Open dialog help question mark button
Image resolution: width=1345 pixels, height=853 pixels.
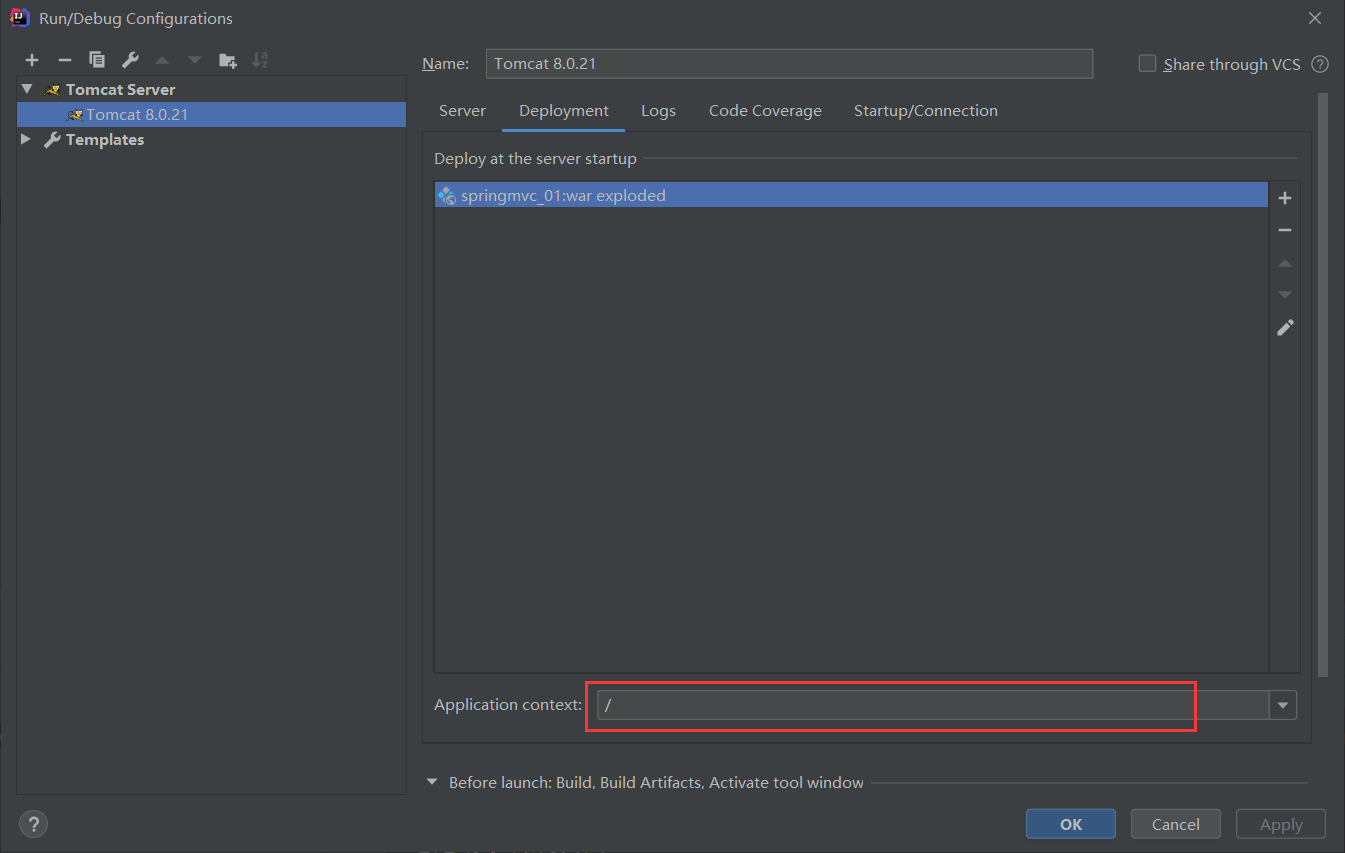[34, 824]
